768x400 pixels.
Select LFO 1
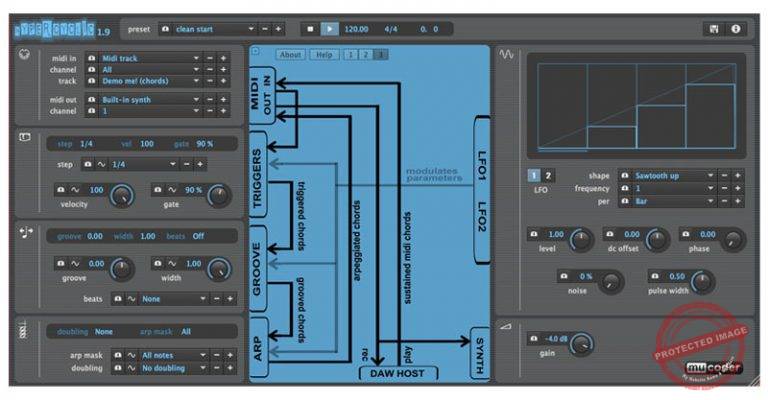[x=533, y=175]
